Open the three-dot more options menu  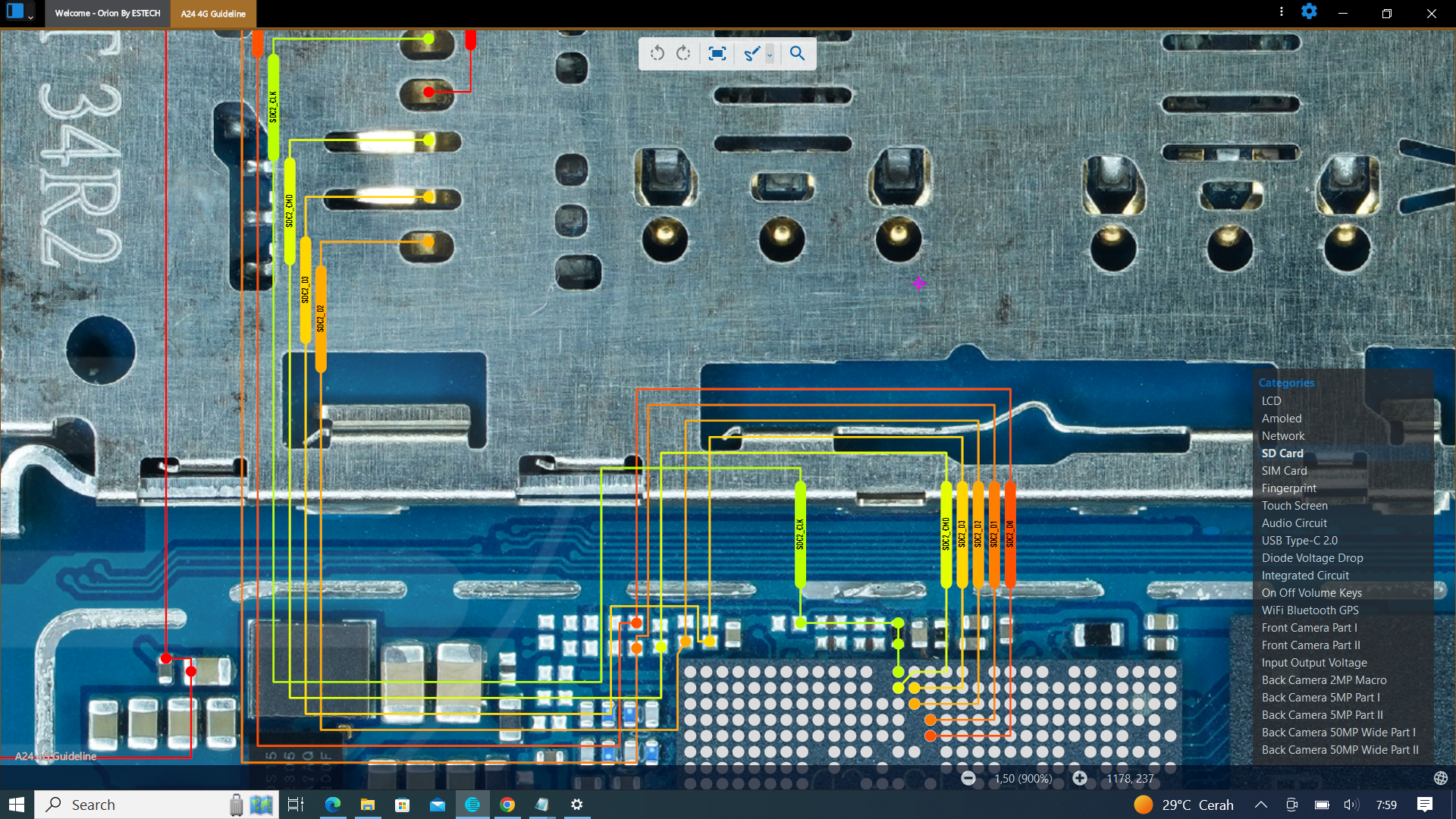tap(1282, 12)
